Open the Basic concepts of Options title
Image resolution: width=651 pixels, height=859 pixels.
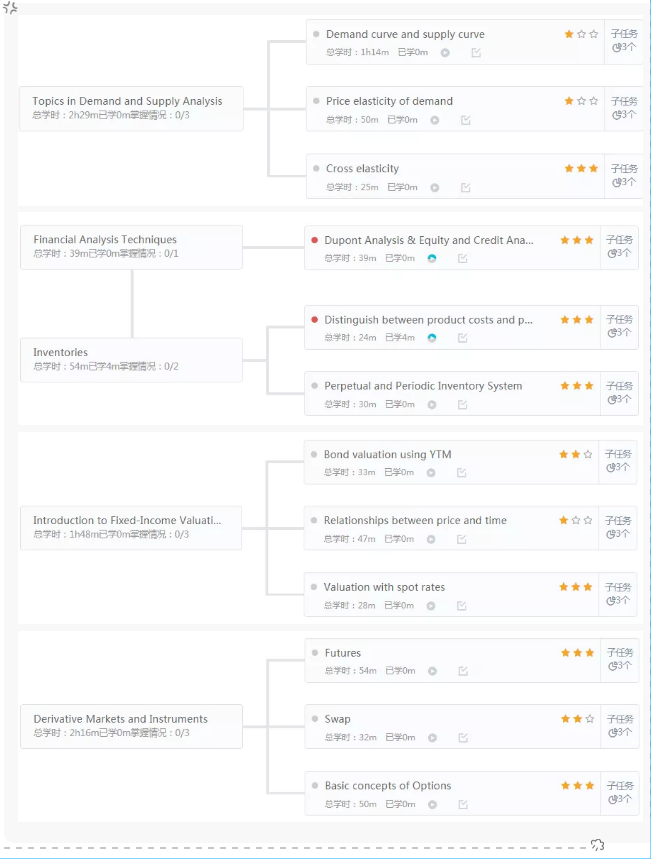(x=388, y=786)
